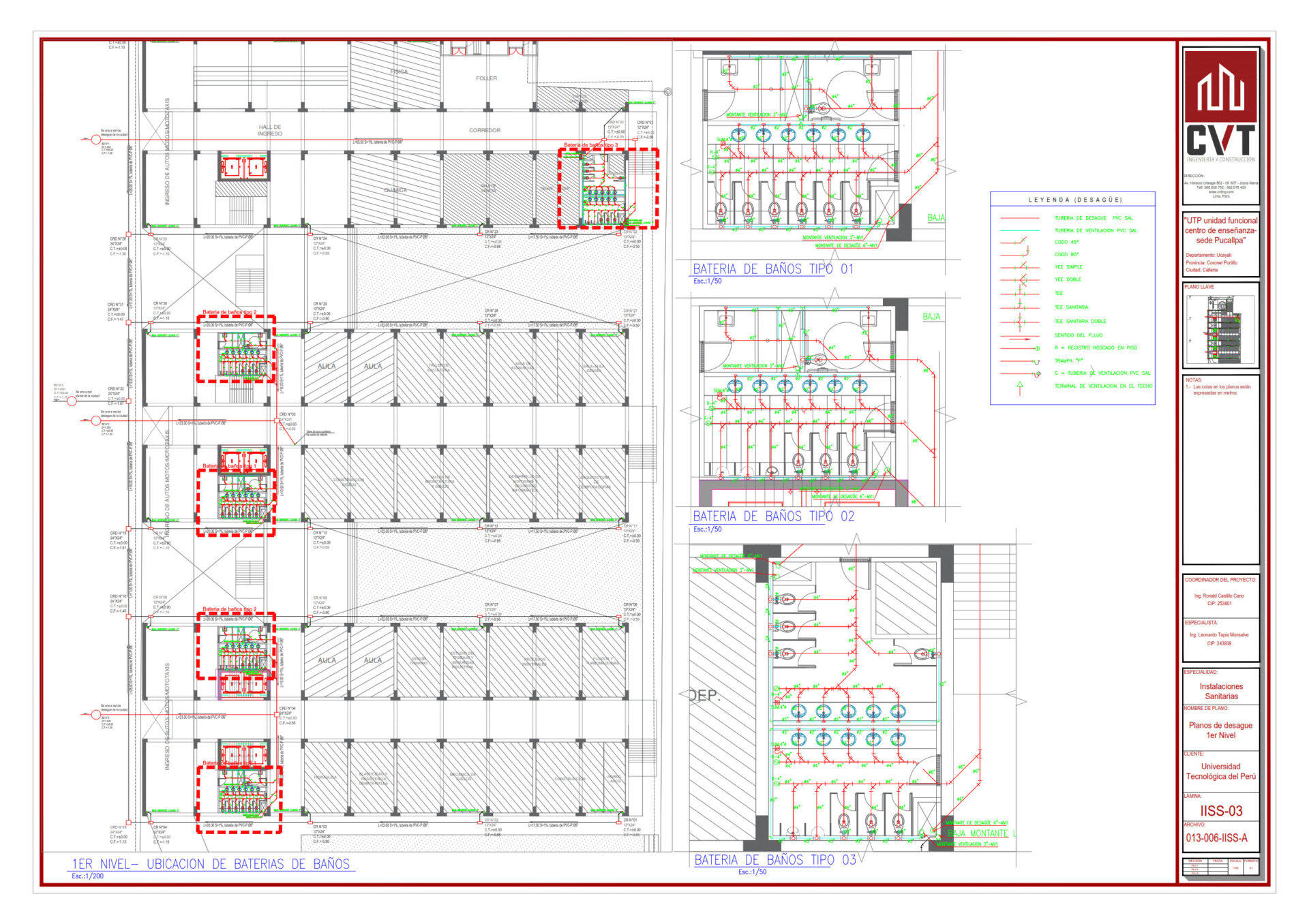
Task: Click the file code 013-006-IISS-A
Action: (x=1216, y=838)
